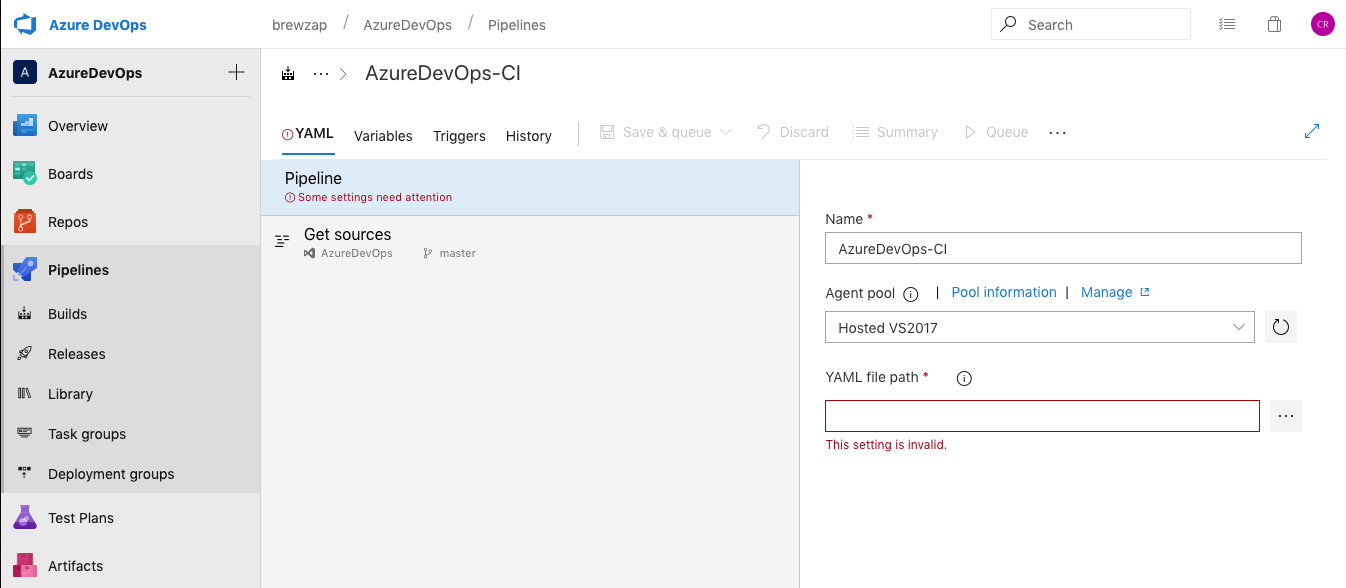Click the YAML file path info icon

coord(964,378)
